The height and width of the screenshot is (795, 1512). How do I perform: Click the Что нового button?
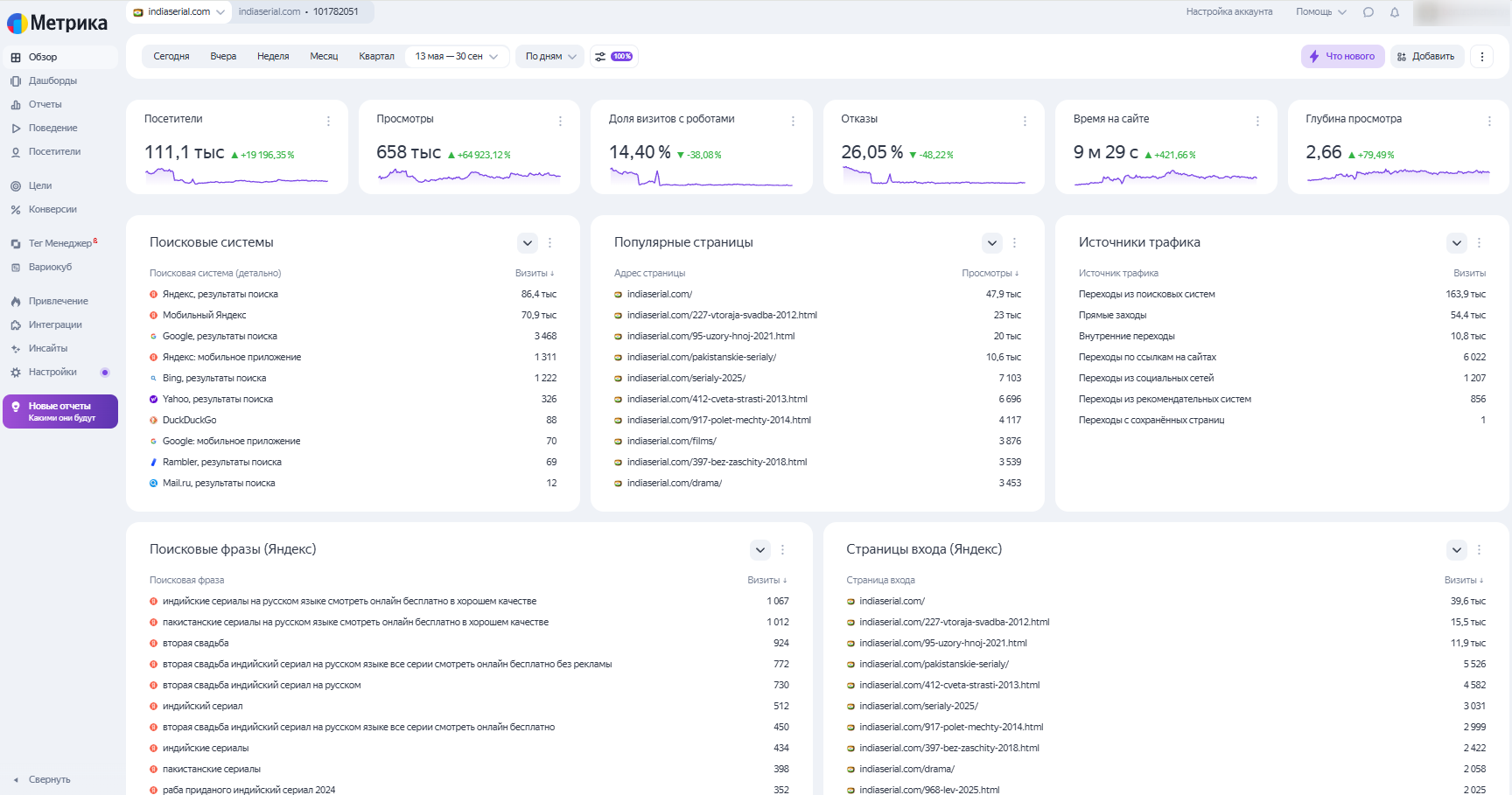pos(1342,57)
